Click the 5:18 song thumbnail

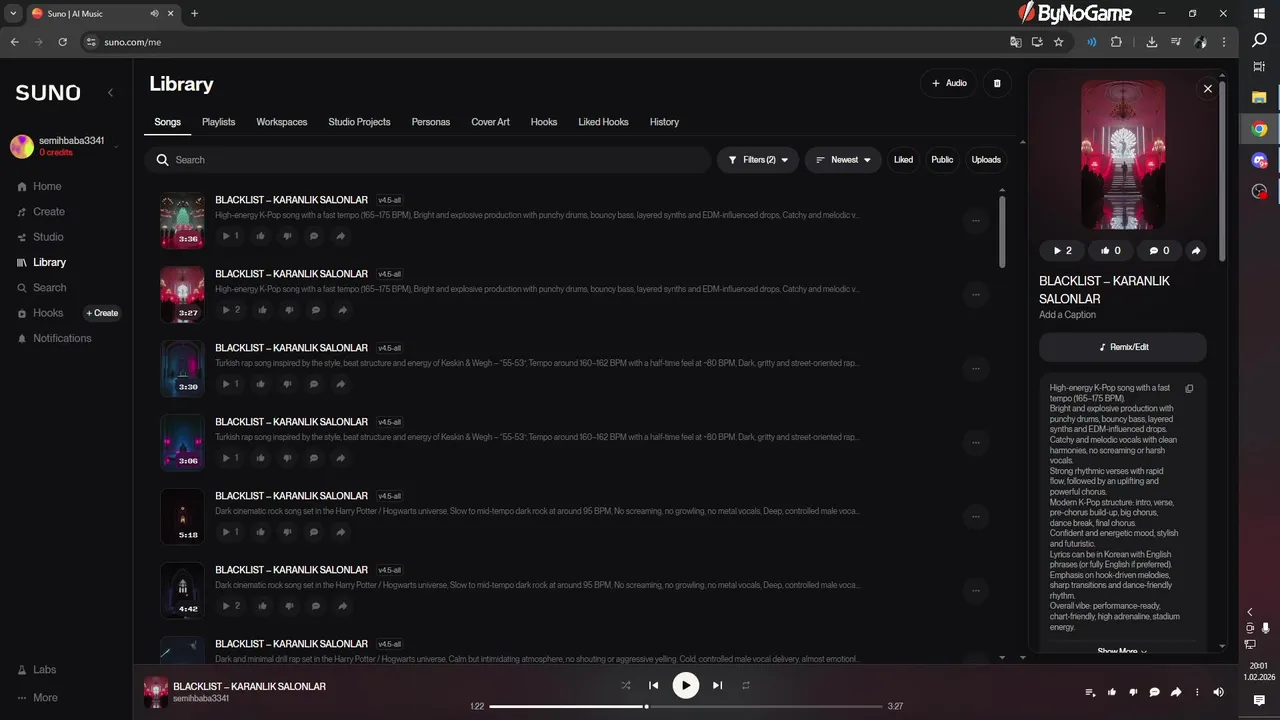[182, 516]
